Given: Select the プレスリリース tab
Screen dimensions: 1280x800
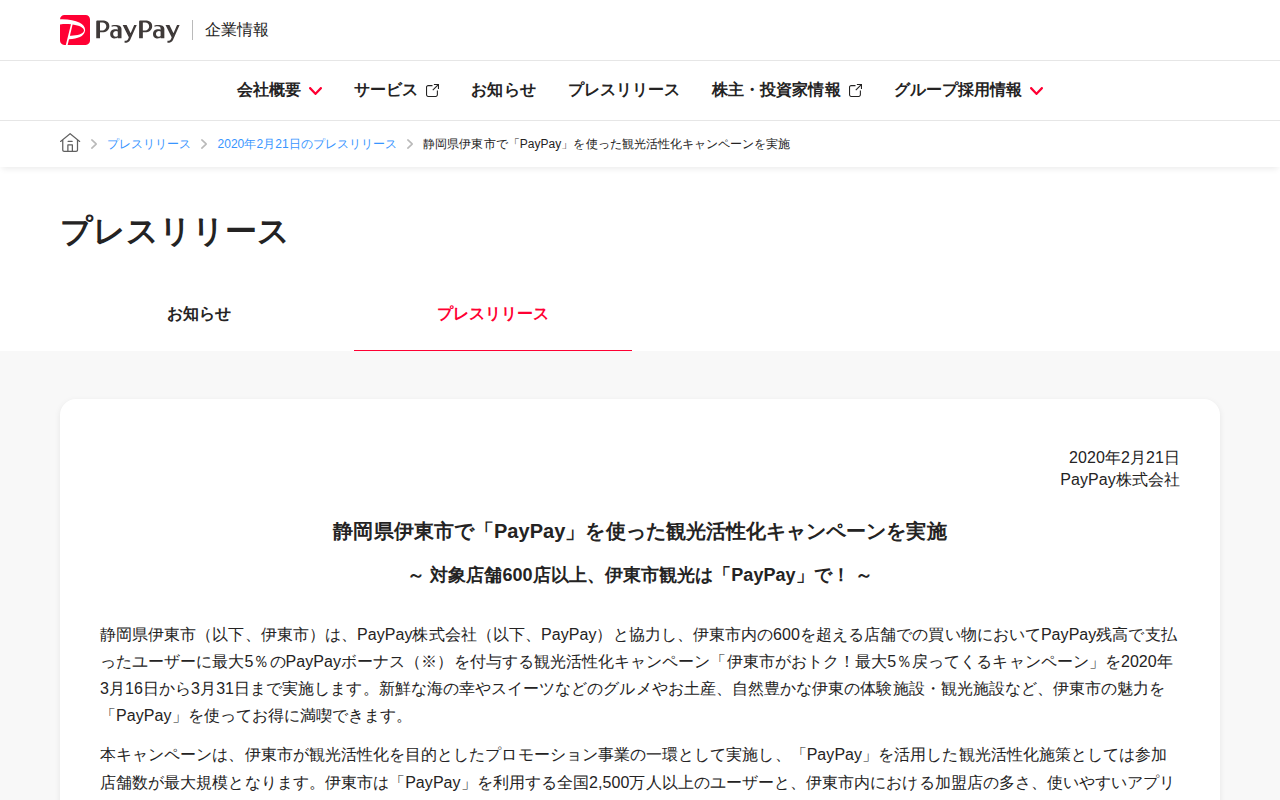Looking at the screenshot, I should (x=493, y=314).
